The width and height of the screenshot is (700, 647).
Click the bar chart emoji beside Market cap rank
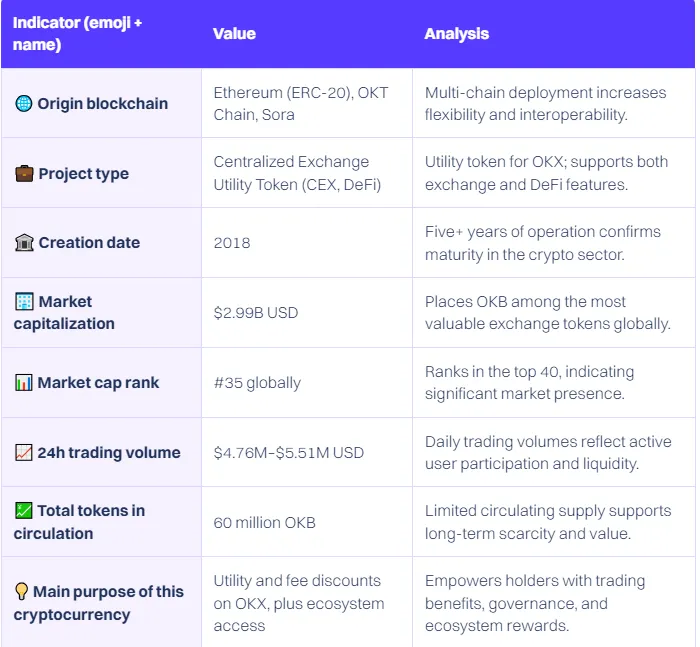(24, 383)
